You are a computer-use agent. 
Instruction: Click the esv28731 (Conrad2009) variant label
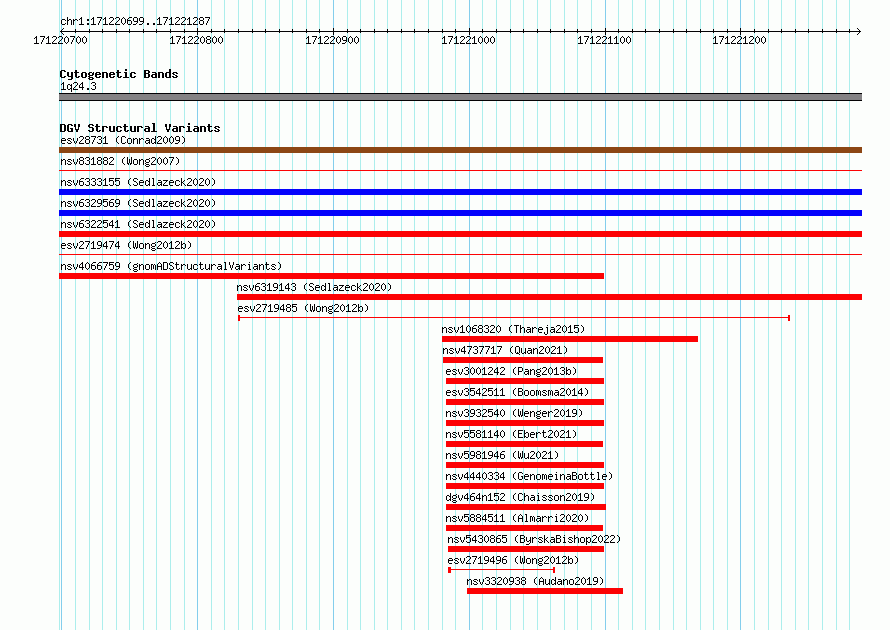[x=123, y=140]
